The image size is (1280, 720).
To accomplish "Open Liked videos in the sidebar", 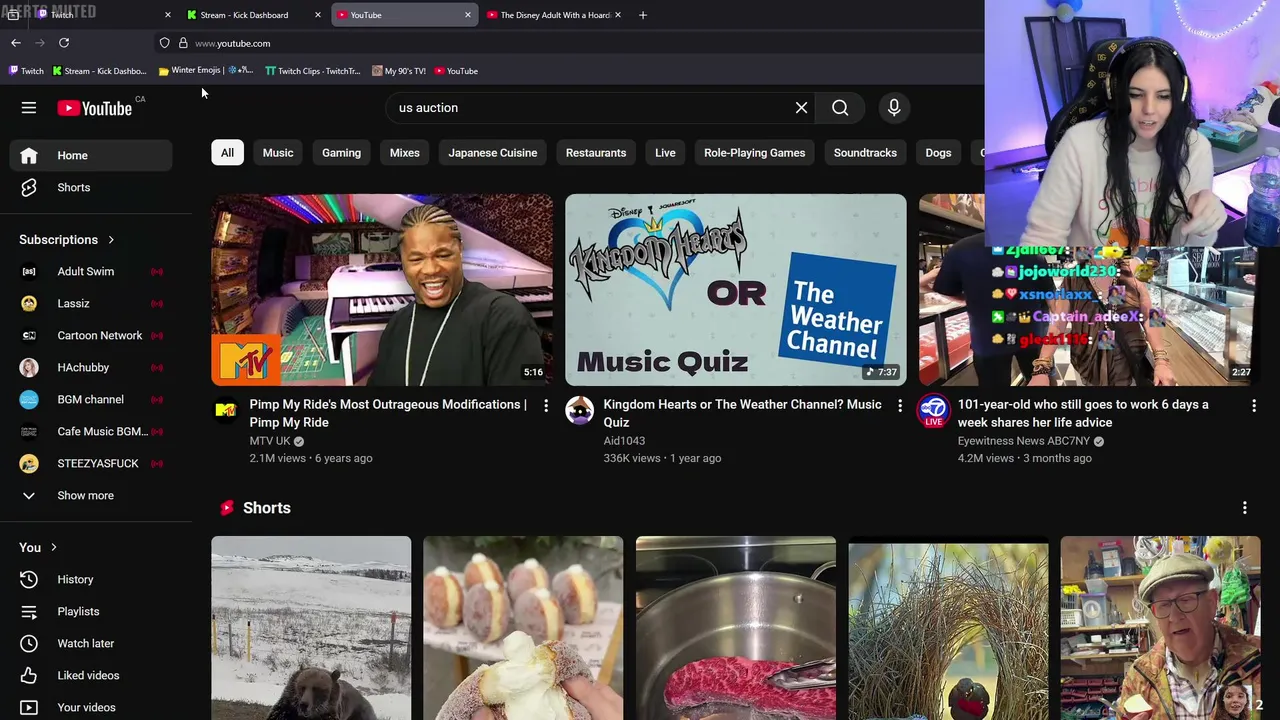I will 91,675.
